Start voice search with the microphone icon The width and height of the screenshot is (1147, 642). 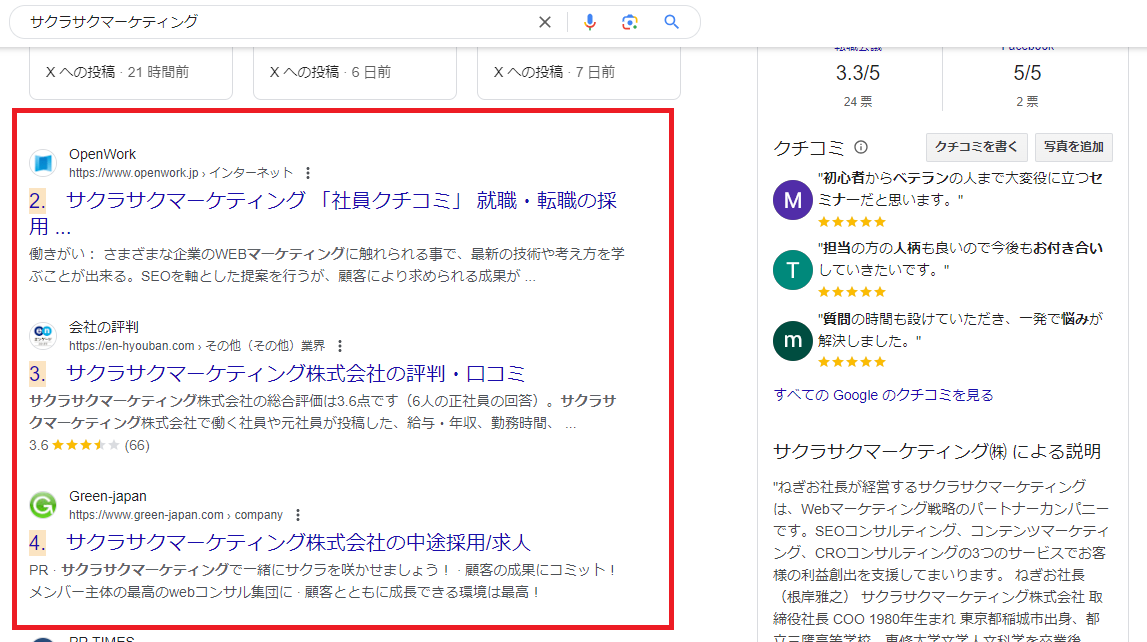point(590,22)
